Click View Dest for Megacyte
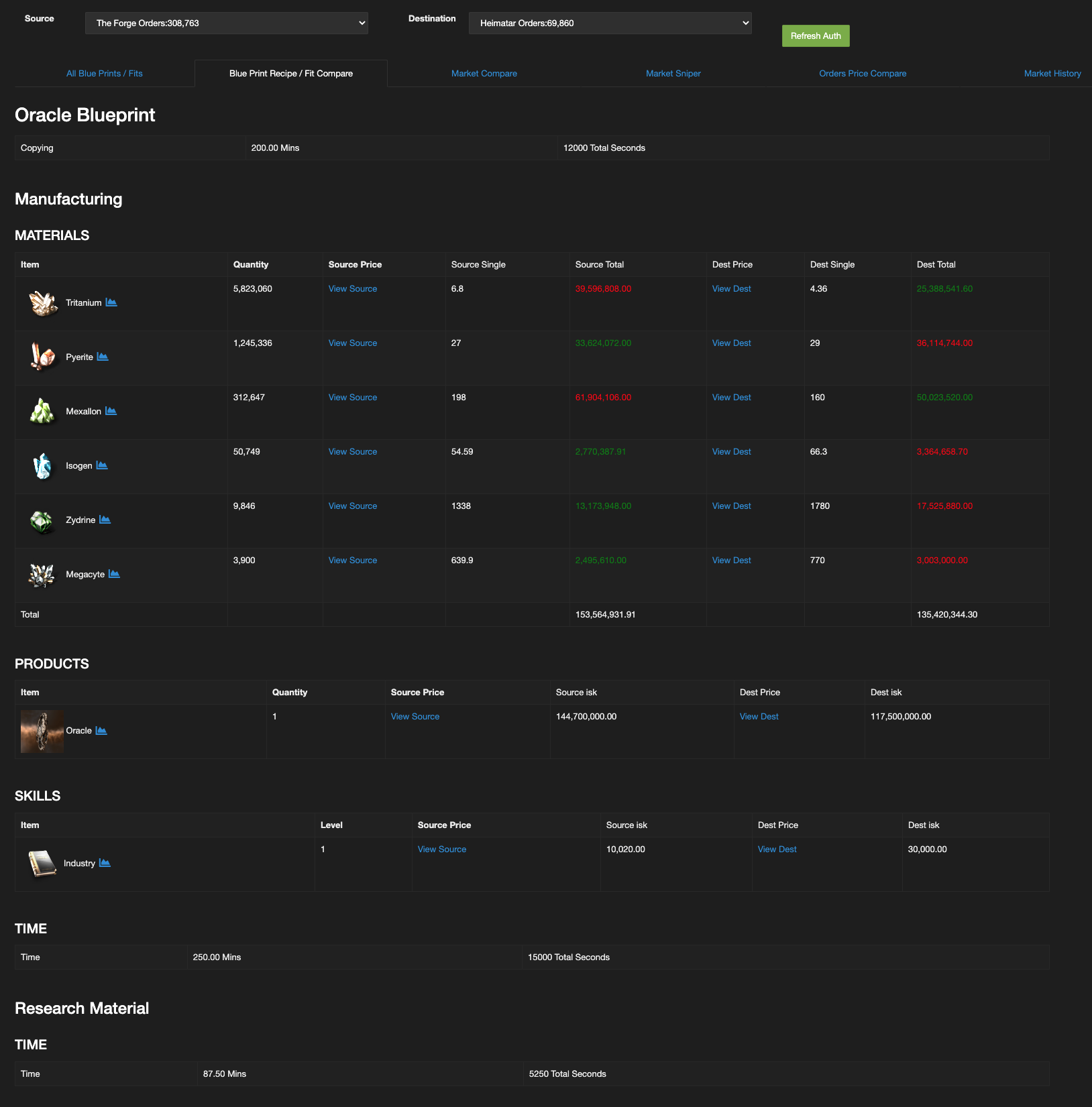 pyautogui.click(x=732, y=561)
